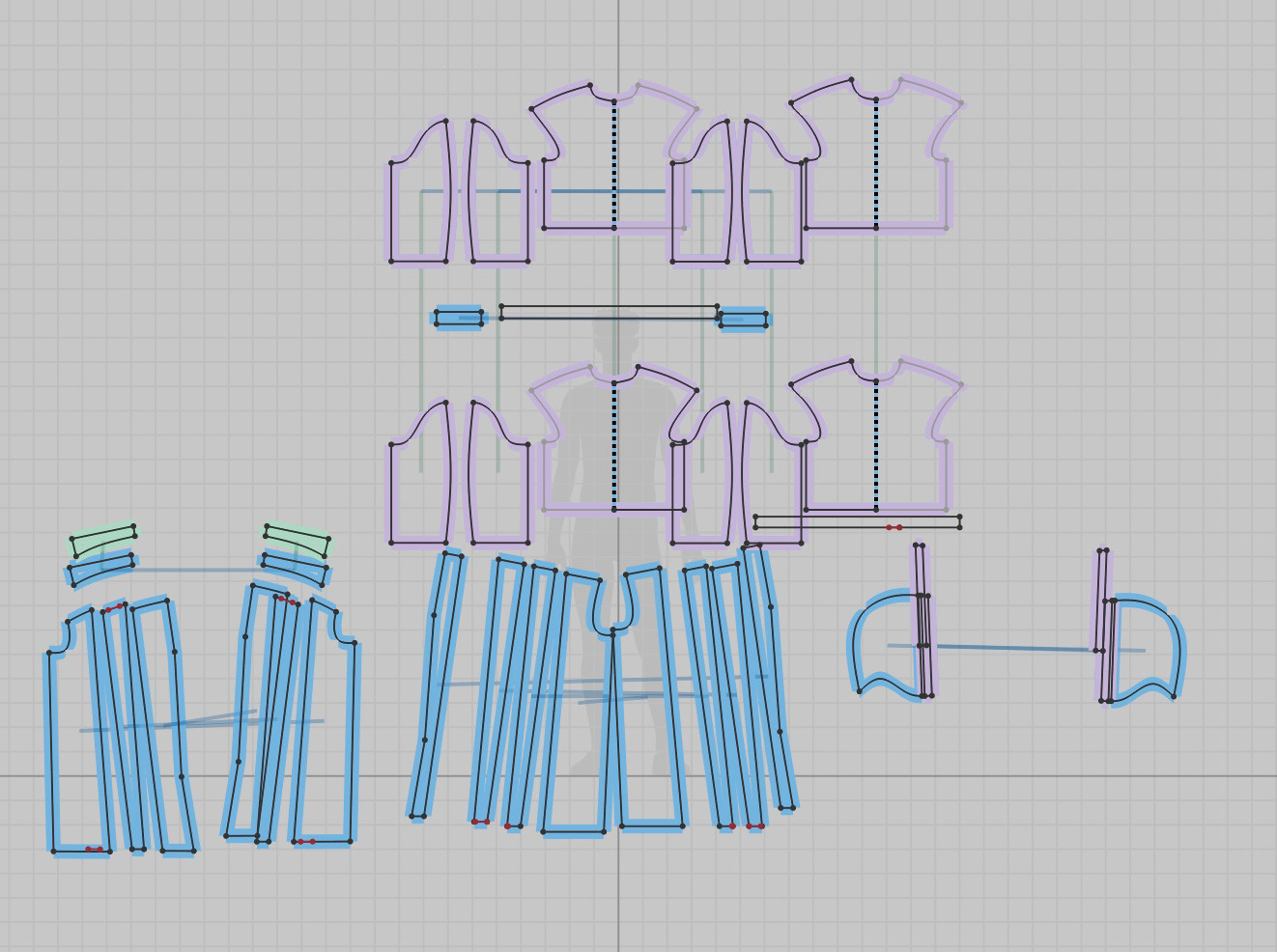
Task: Click red points on bottom edge of far-left panel
Action: pyautogui.click(x=94, y=850)
